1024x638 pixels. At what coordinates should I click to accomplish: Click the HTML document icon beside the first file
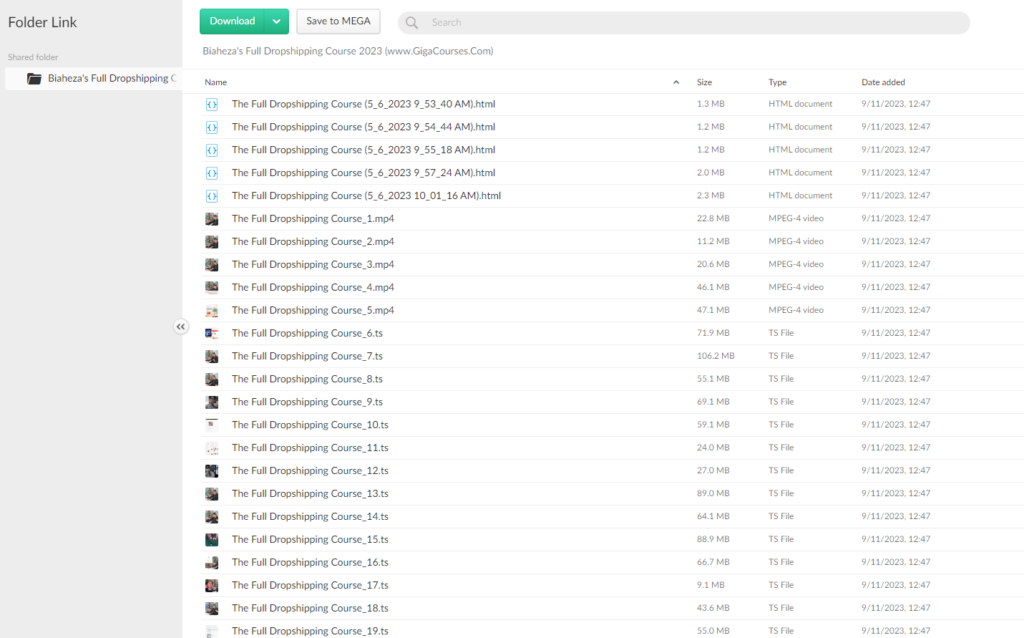click(x=213, y=103)
